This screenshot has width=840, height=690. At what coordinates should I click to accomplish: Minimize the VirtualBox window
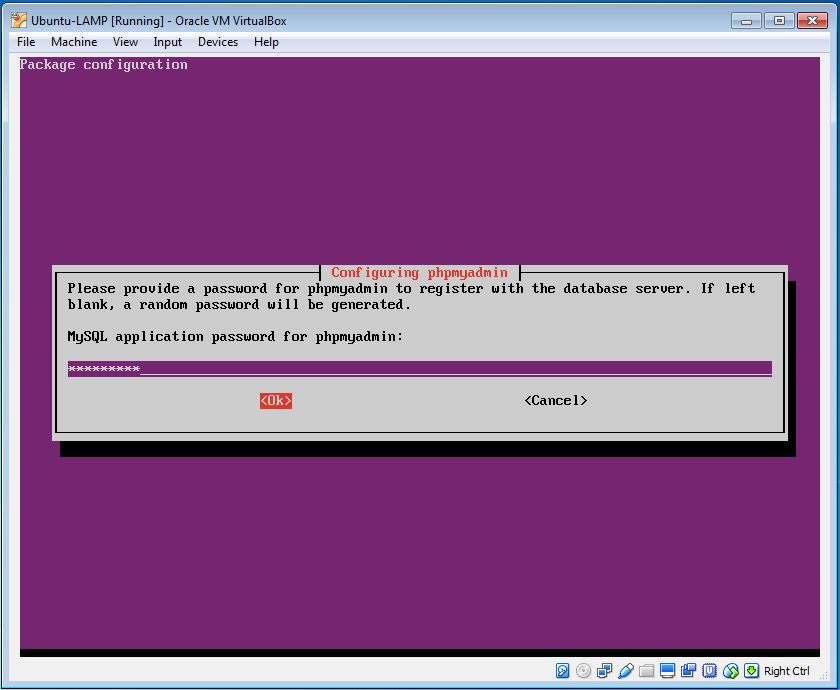[x=746, y=21]
